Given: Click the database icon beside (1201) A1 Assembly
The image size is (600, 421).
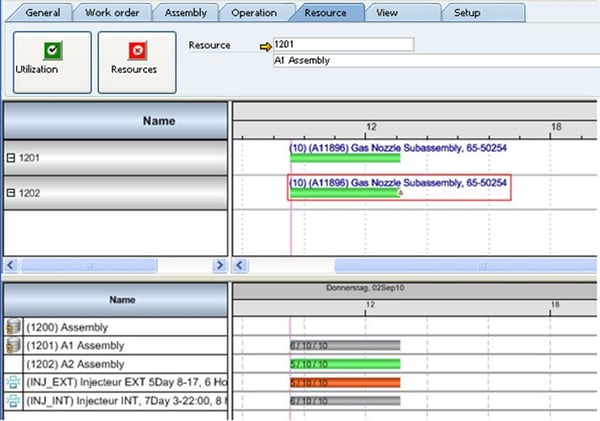Looking at the screenshot, I should tap(13, 346).
